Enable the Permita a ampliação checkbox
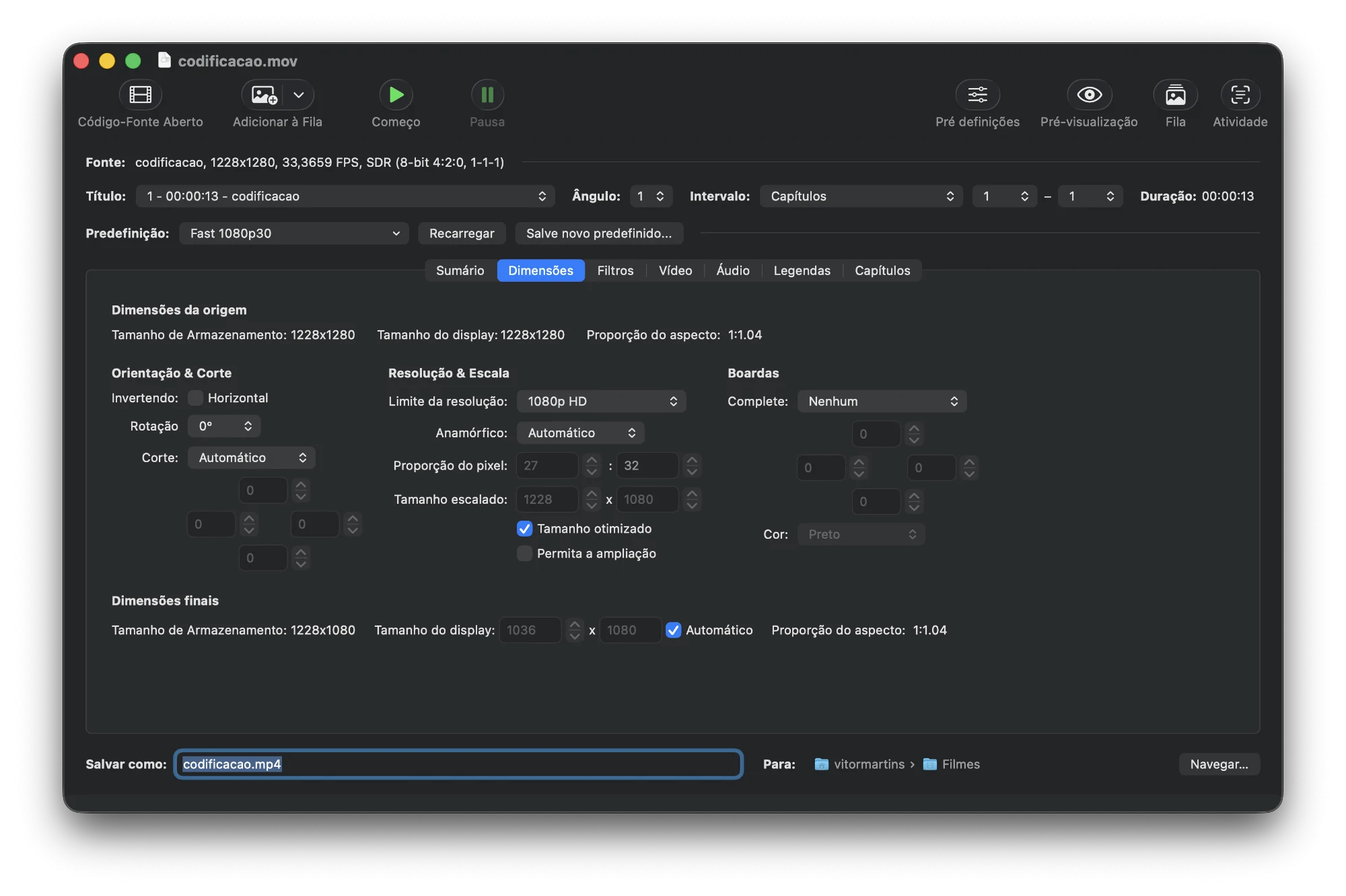Viewport: 1346px width, 896px height. coord(525,554)
